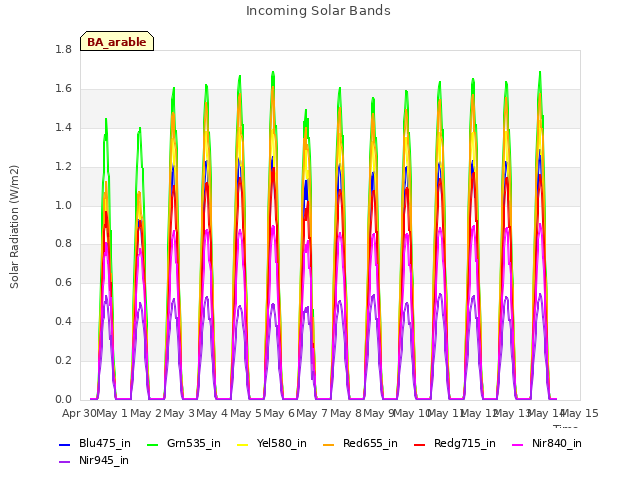Viewport: 640px width, 480px height.
Task: Click the Apr 30 x-axis date label
Action: (x=79, y=414)
